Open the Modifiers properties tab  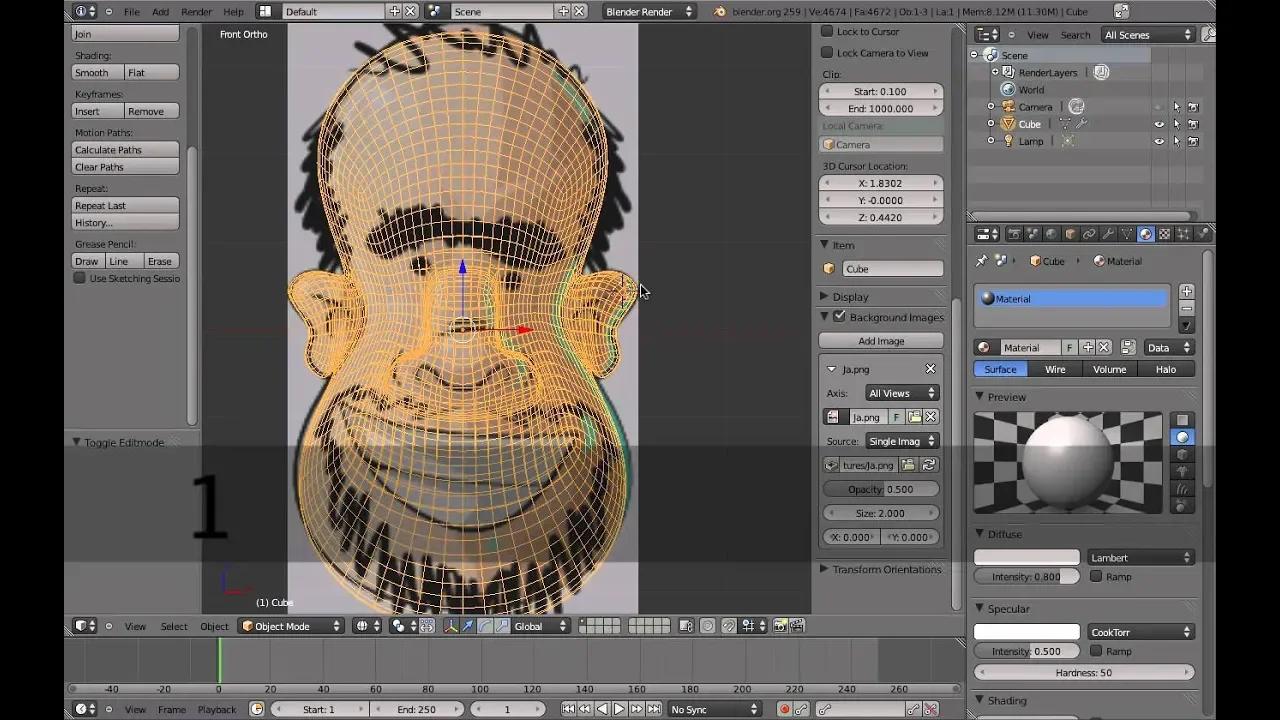1108,233
